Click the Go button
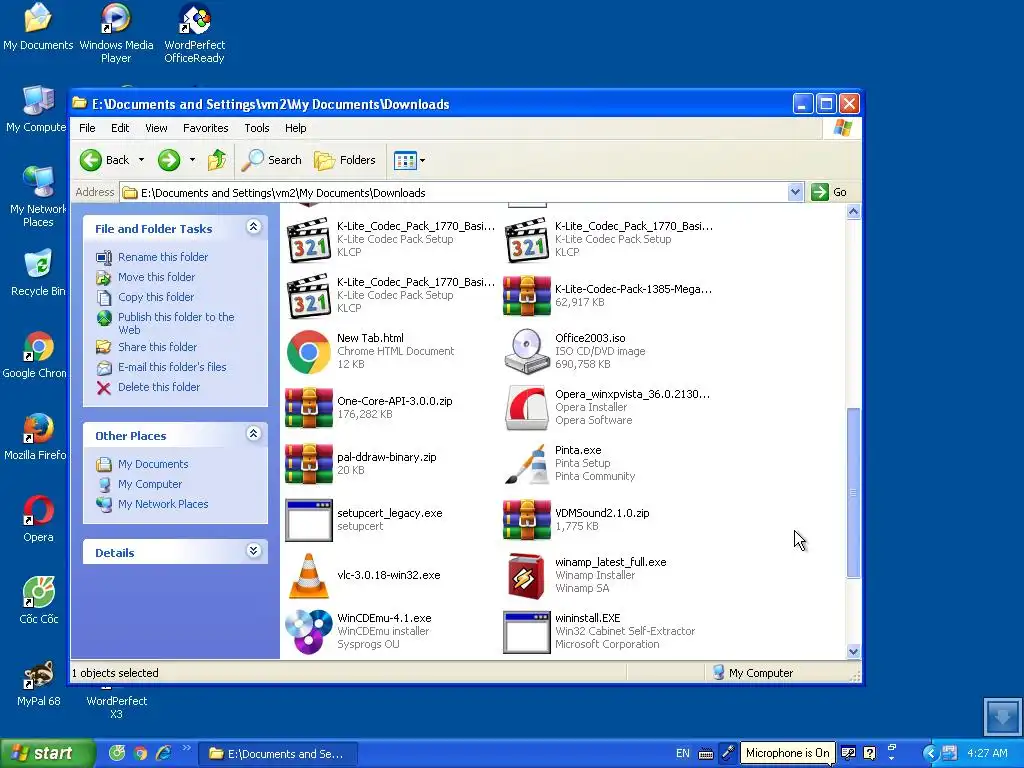The height and width of the screenshot is (768, 1024). click(x=829, y=192)
